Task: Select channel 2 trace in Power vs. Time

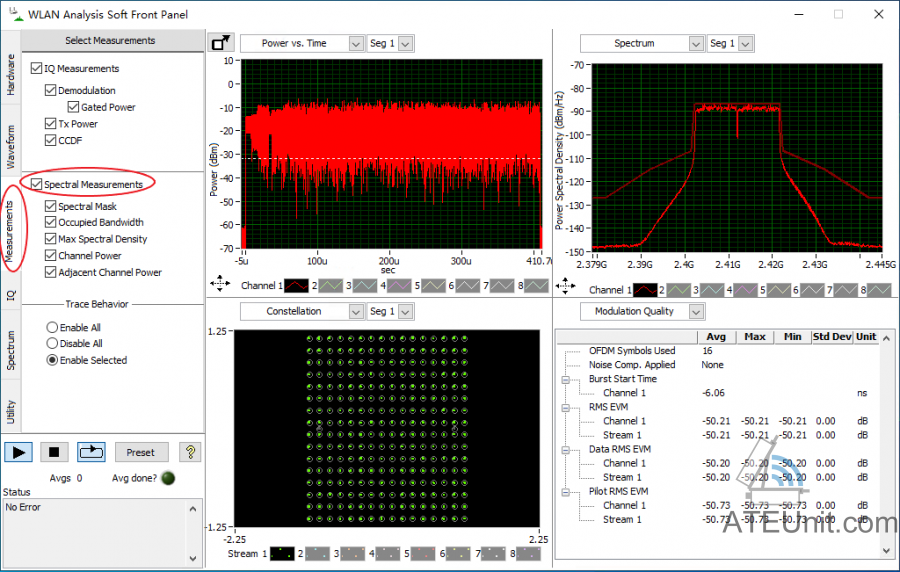Action: [331, 286]
